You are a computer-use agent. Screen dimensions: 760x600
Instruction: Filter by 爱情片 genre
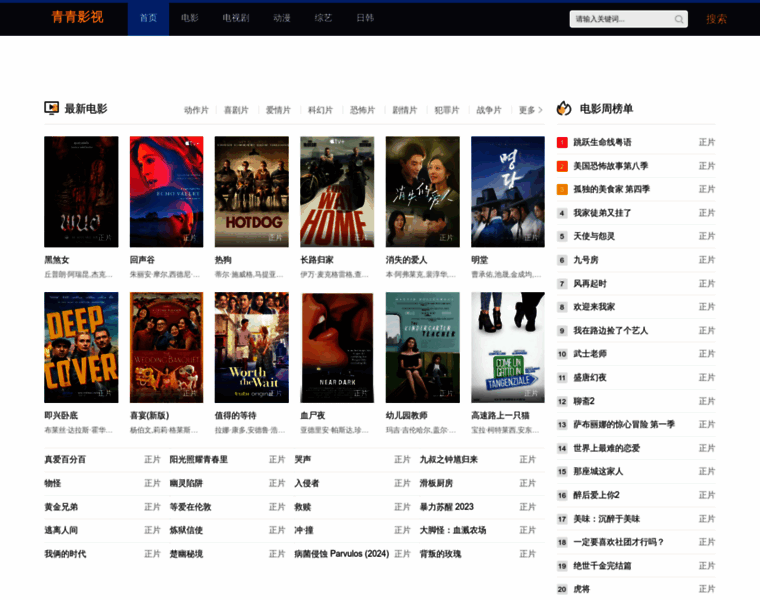(278, 110)
